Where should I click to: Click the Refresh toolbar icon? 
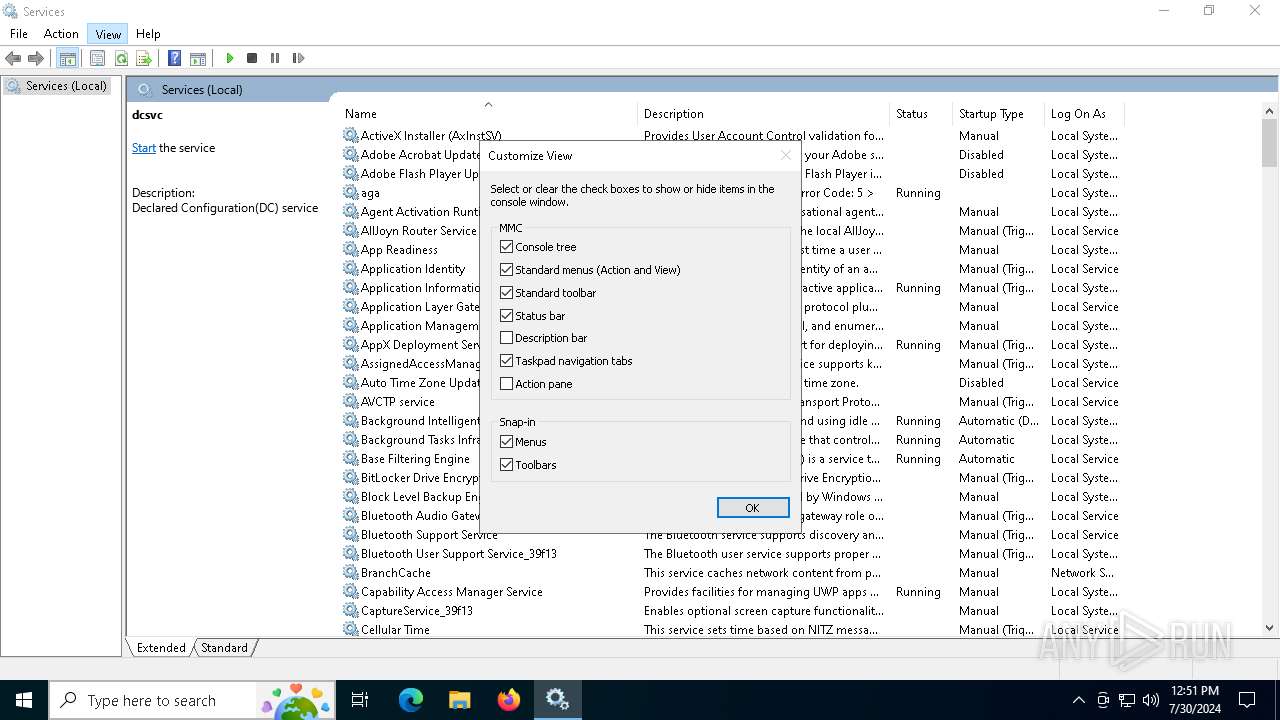click(121, 58)
